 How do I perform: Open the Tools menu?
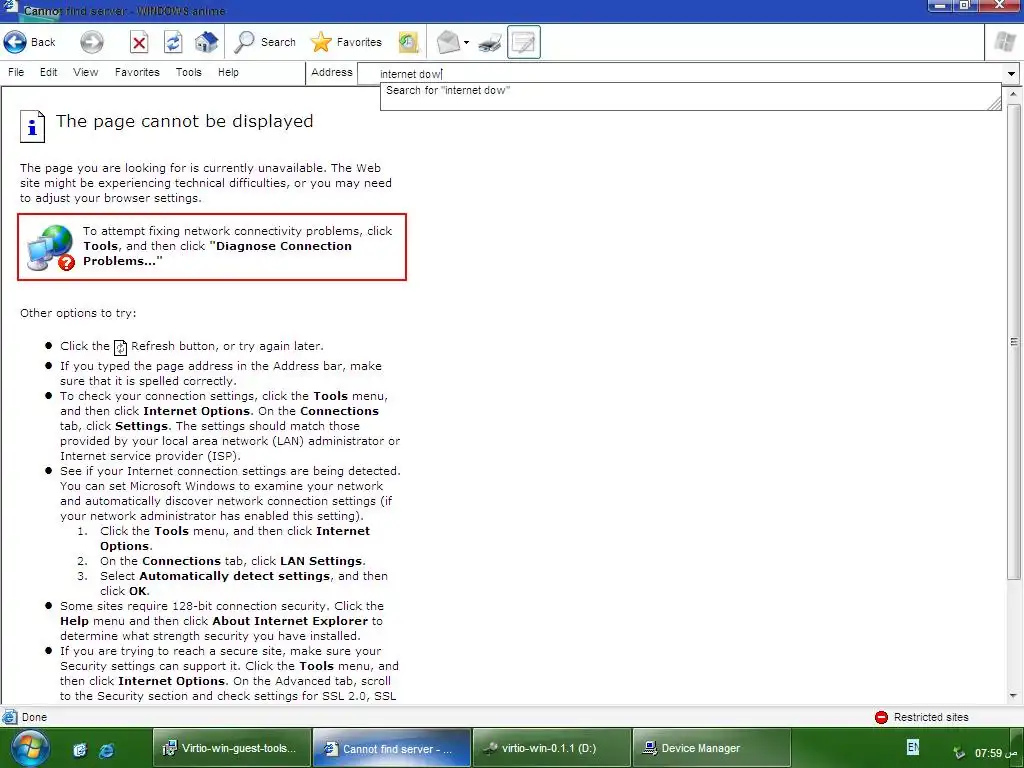[x=189, y=72]
